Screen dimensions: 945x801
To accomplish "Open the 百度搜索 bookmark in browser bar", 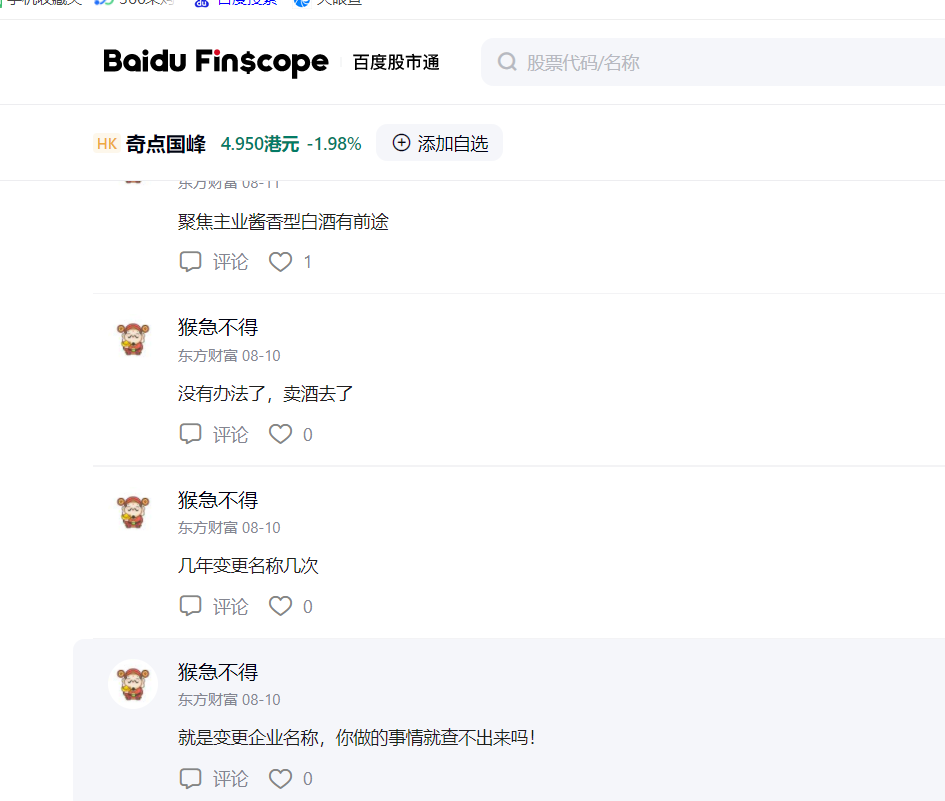I will (236, 4).
